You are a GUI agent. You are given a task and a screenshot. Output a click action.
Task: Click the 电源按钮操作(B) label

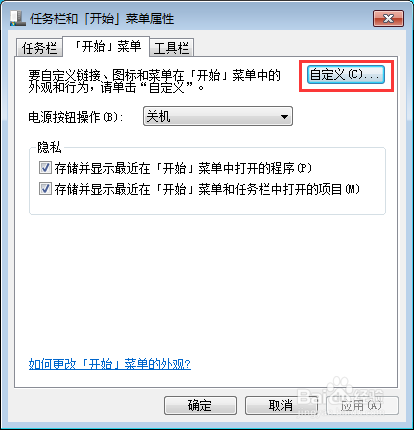point(76,117)
